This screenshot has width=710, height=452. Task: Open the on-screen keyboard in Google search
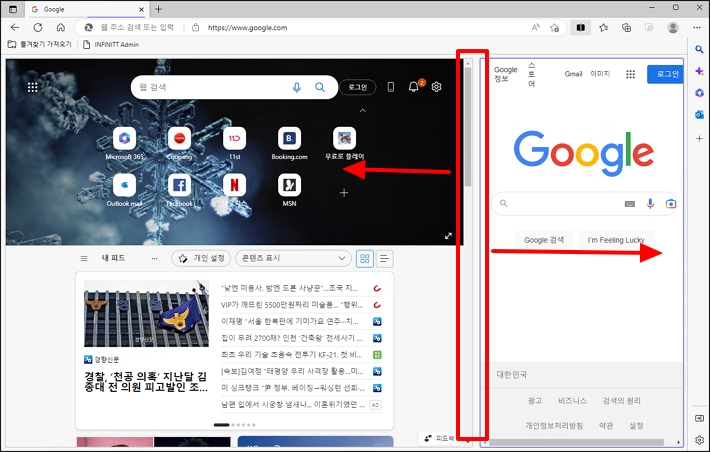[x=630, y=204]
